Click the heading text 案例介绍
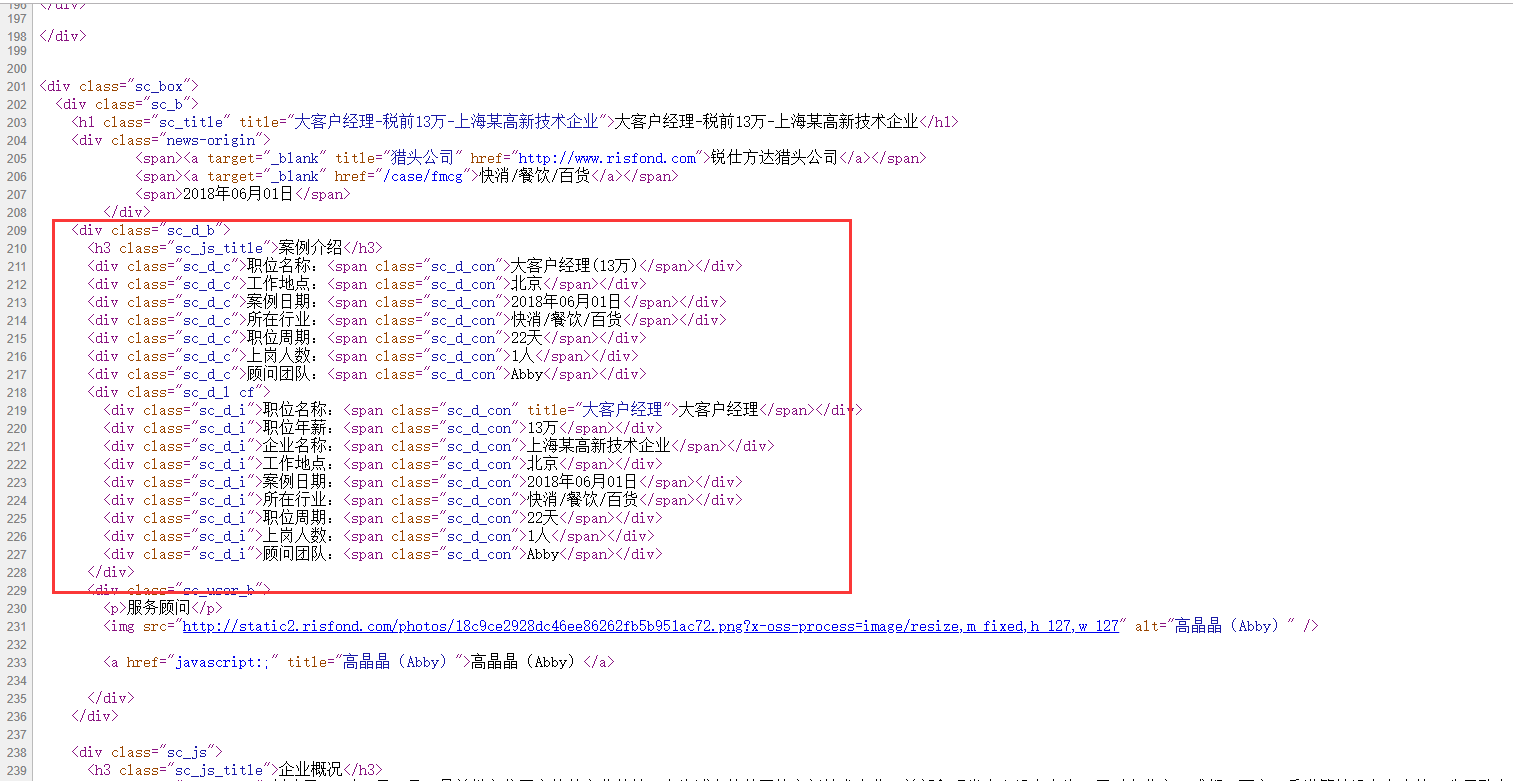Screen dimensions: 1513x781 point(310,248)
